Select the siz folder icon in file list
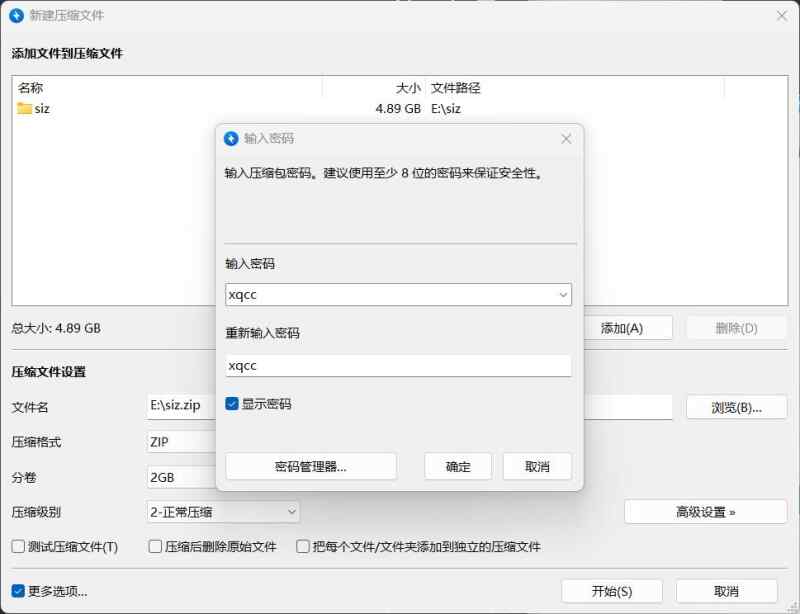This screenshot has width=800, height=614. point(24,108)
